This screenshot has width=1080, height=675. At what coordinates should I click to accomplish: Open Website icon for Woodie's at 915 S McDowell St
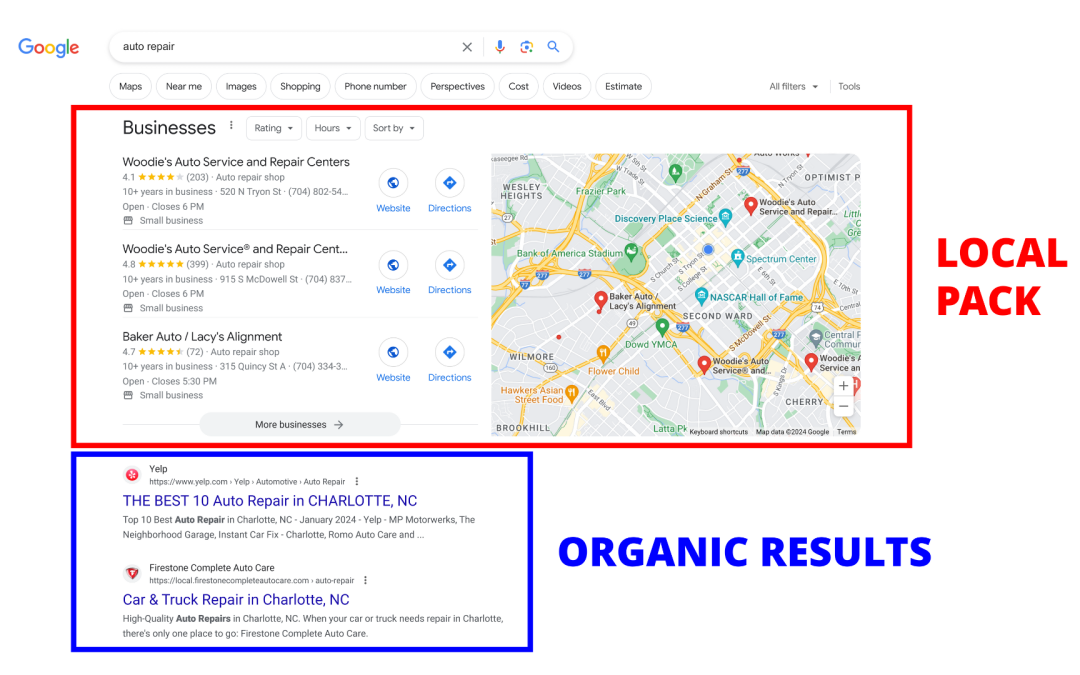[393, 265]
